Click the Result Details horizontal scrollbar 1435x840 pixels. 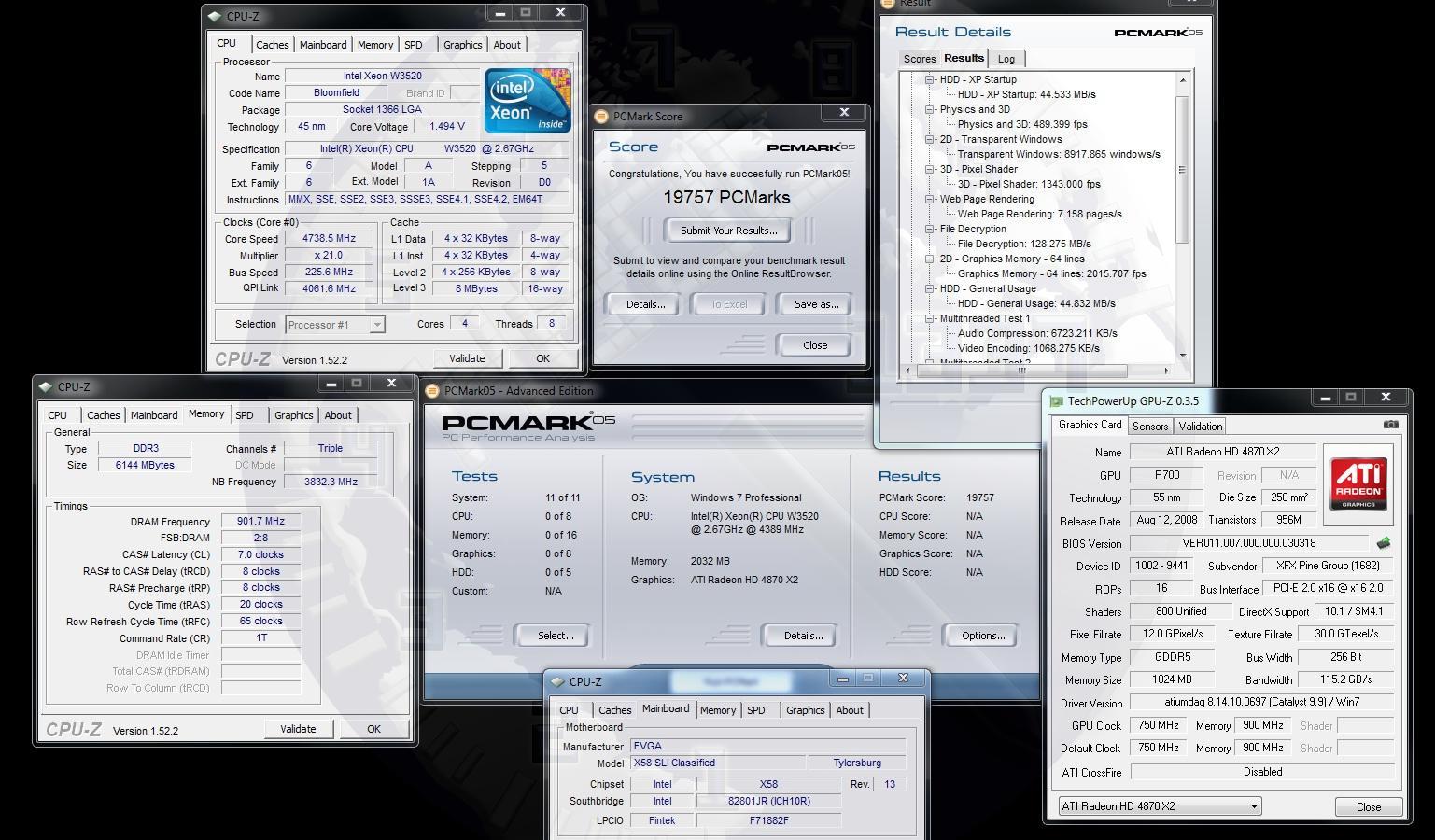pos(1022,371)
